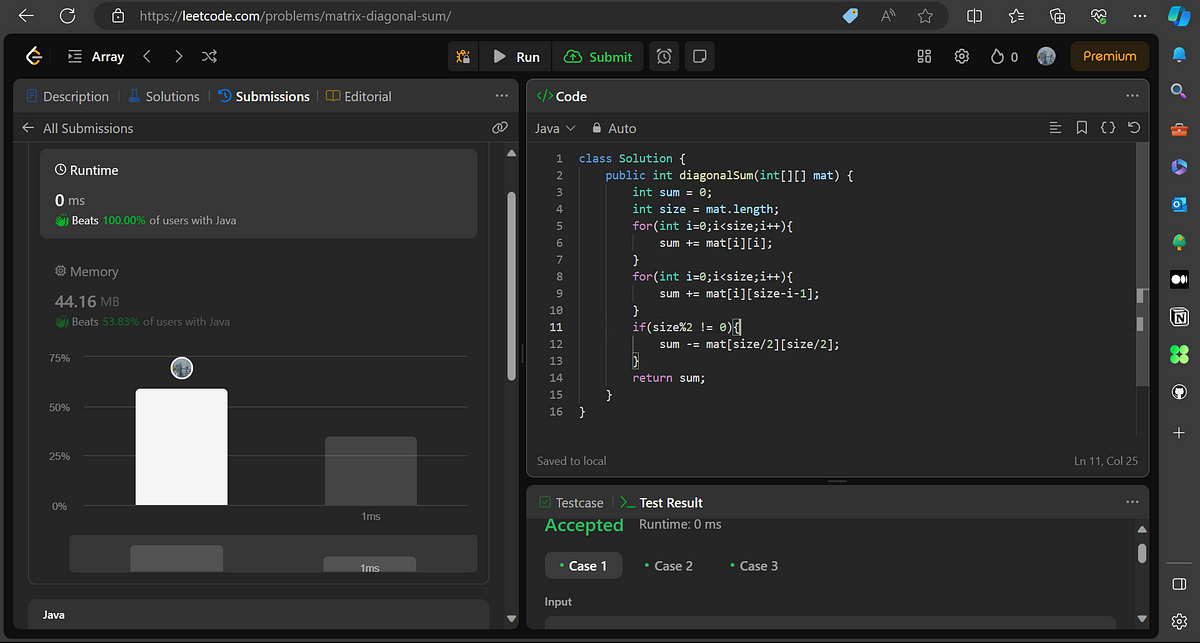The width and height of the screenshot is (1200, 643).
Task: Open the shopping price tag icon
Action: pos(850,16)
